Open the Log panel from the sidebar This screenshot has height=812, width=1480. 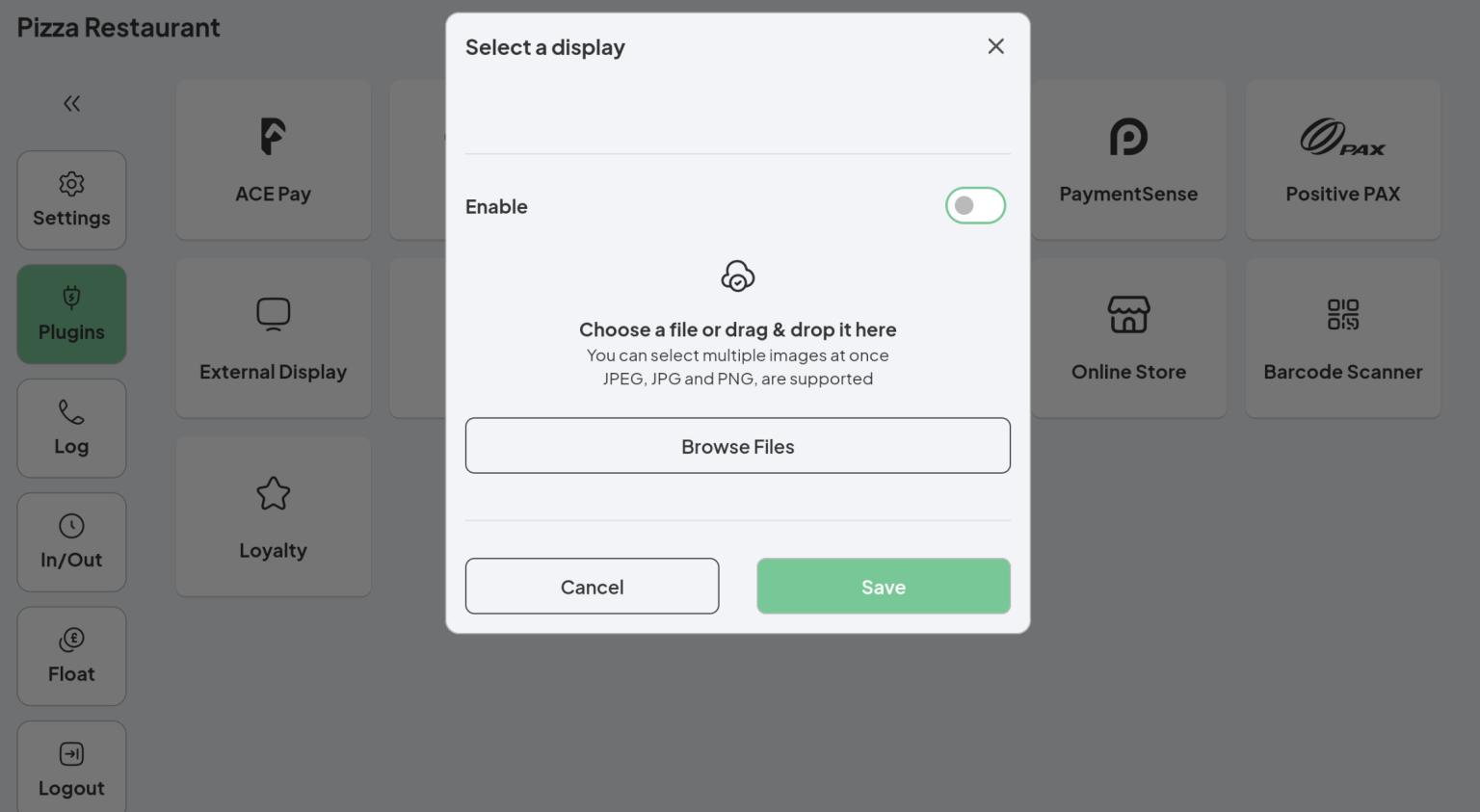[71, 428]
